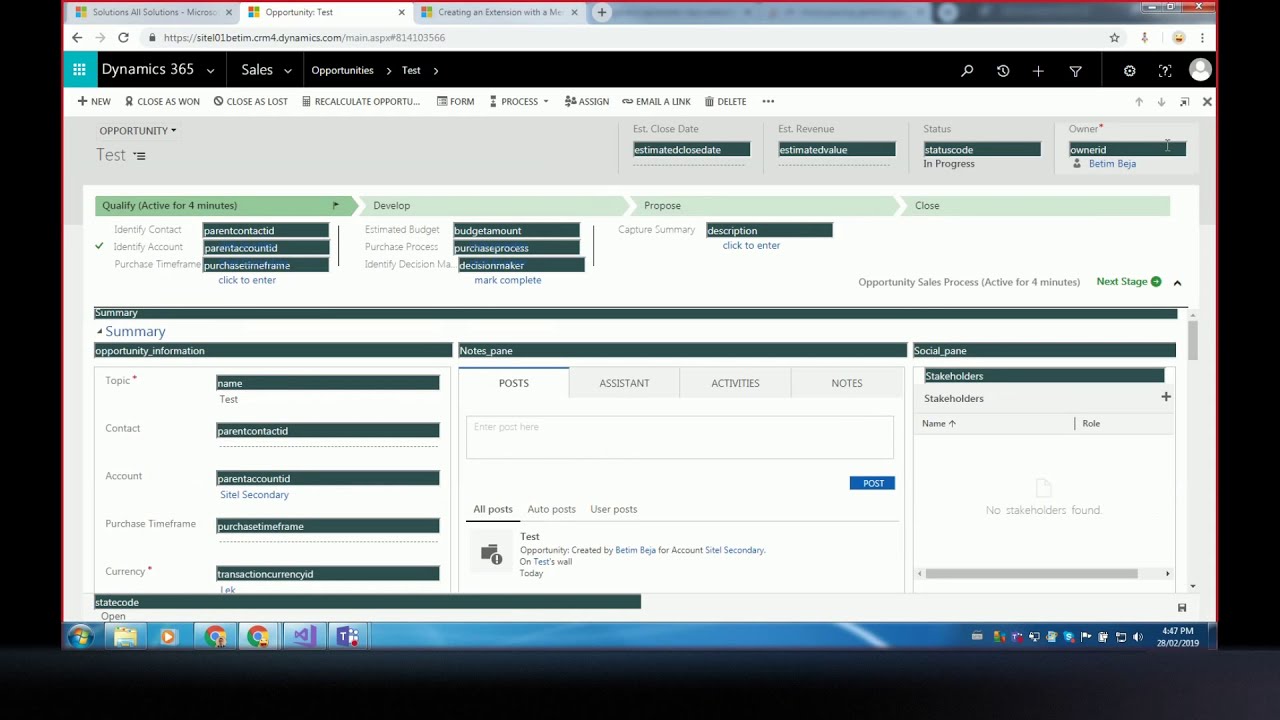Screen dimensions: 1280x720
Task: Filter posts to User posts
Action: click(613, 509)
